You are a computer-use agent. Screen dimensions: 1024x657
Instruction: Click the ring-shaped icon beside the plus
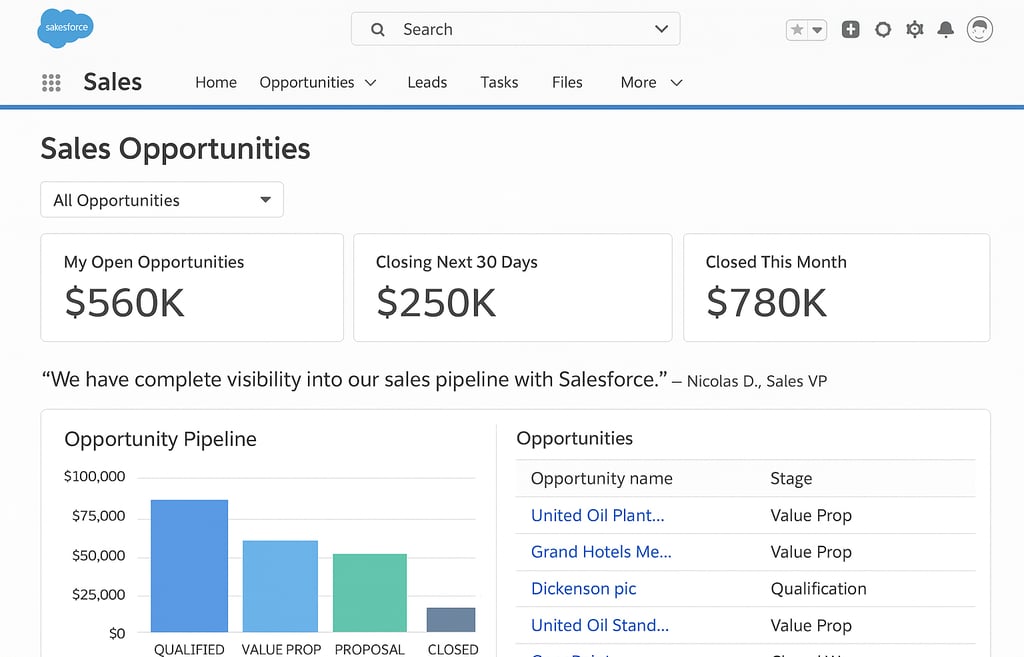(x=882, y=30)
